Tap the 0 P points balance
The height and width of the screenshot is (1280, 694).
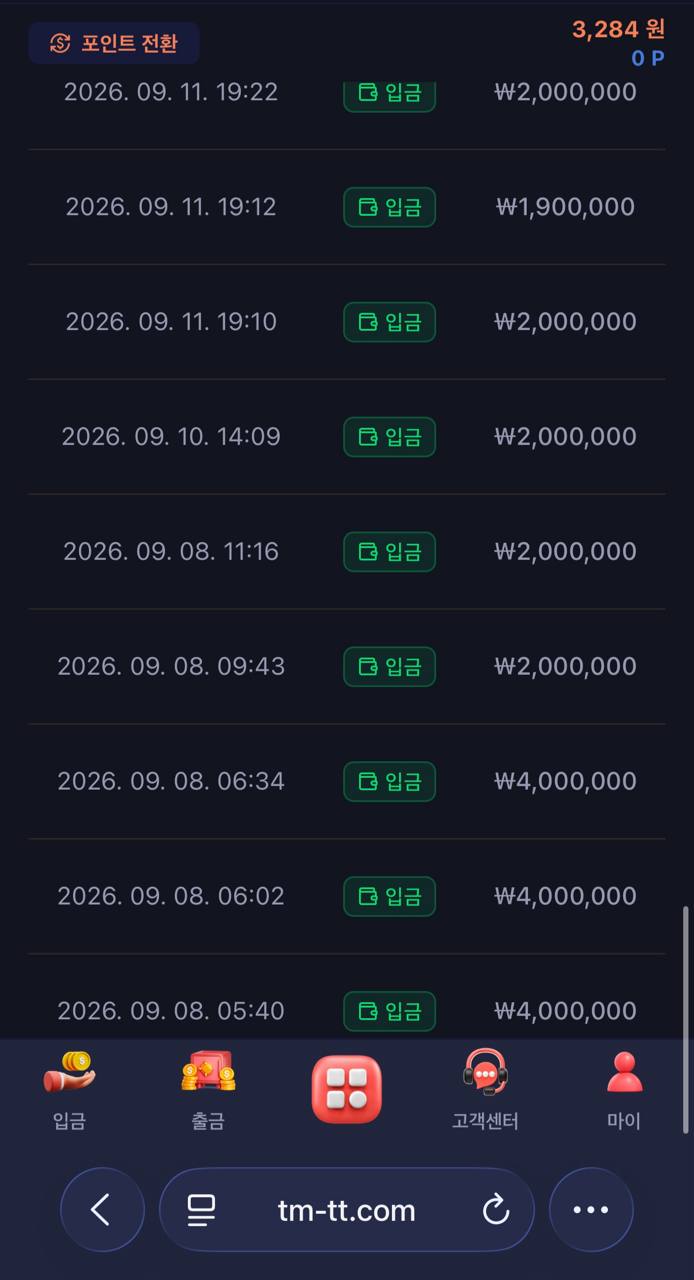tap(648, 58)
